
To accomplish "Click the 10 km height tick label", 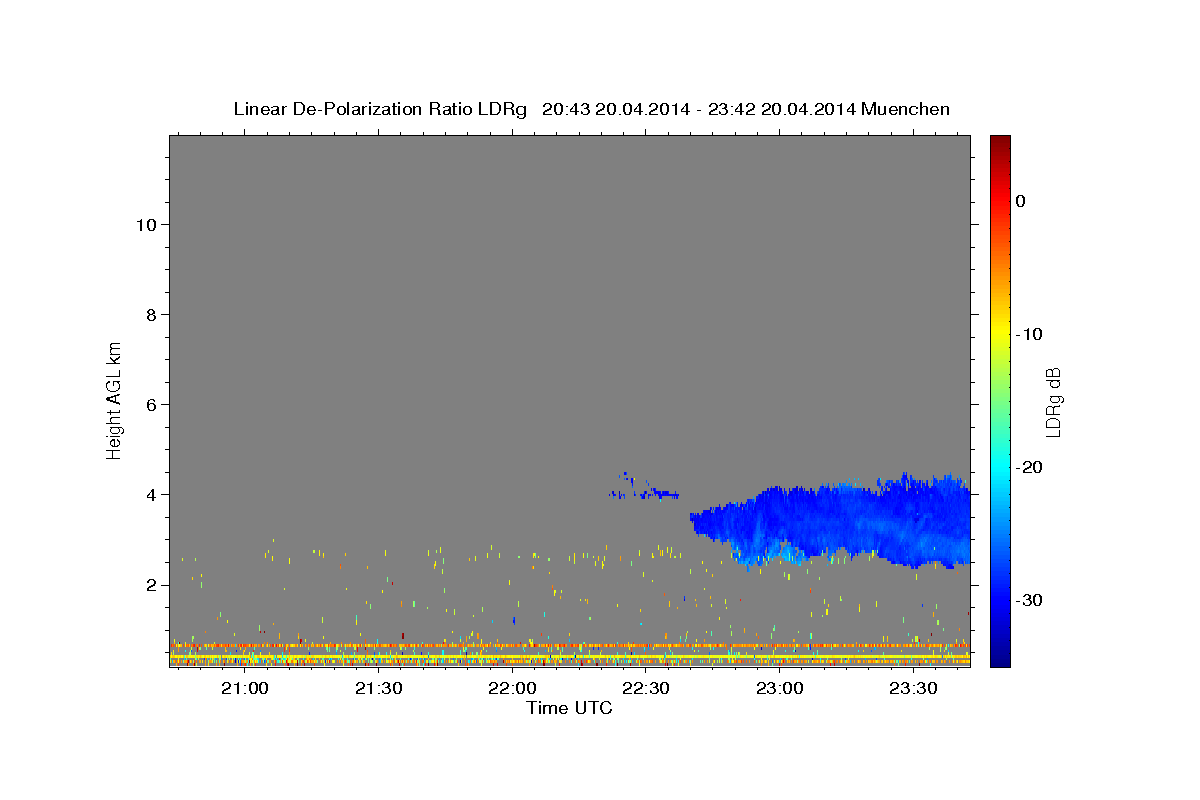I will [145, 225].
